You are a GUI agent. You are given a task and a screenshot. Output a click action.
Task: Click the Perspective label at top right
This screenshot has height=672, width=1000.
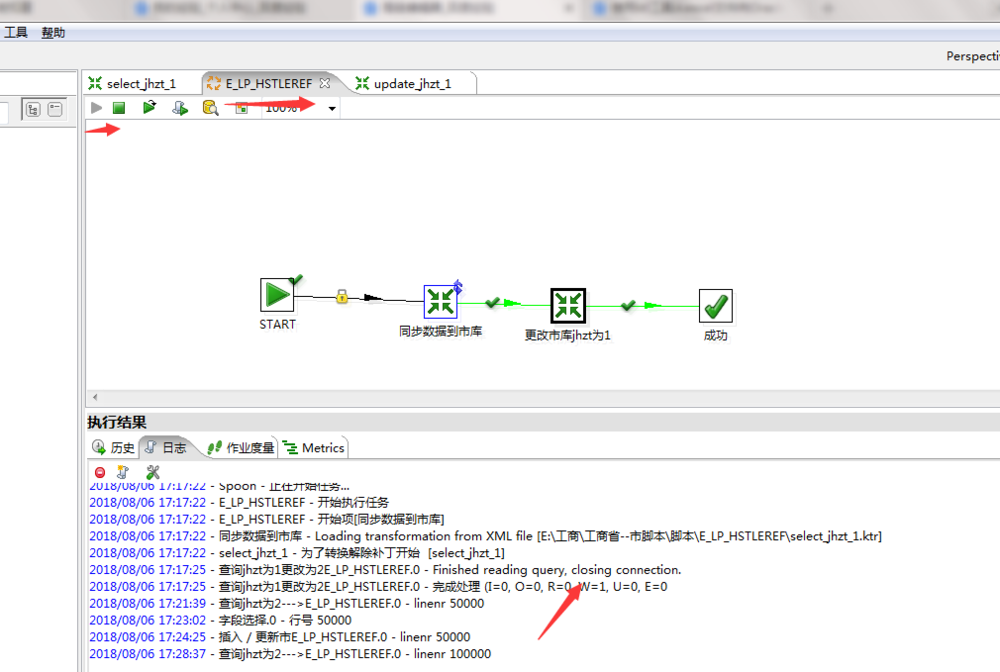pos(973,56)
